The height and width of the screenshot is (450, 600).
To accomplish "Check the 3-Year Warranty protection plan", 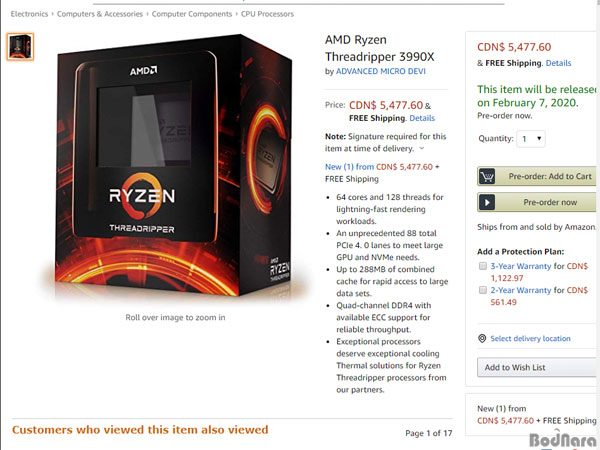I will (x=483, y=266).
